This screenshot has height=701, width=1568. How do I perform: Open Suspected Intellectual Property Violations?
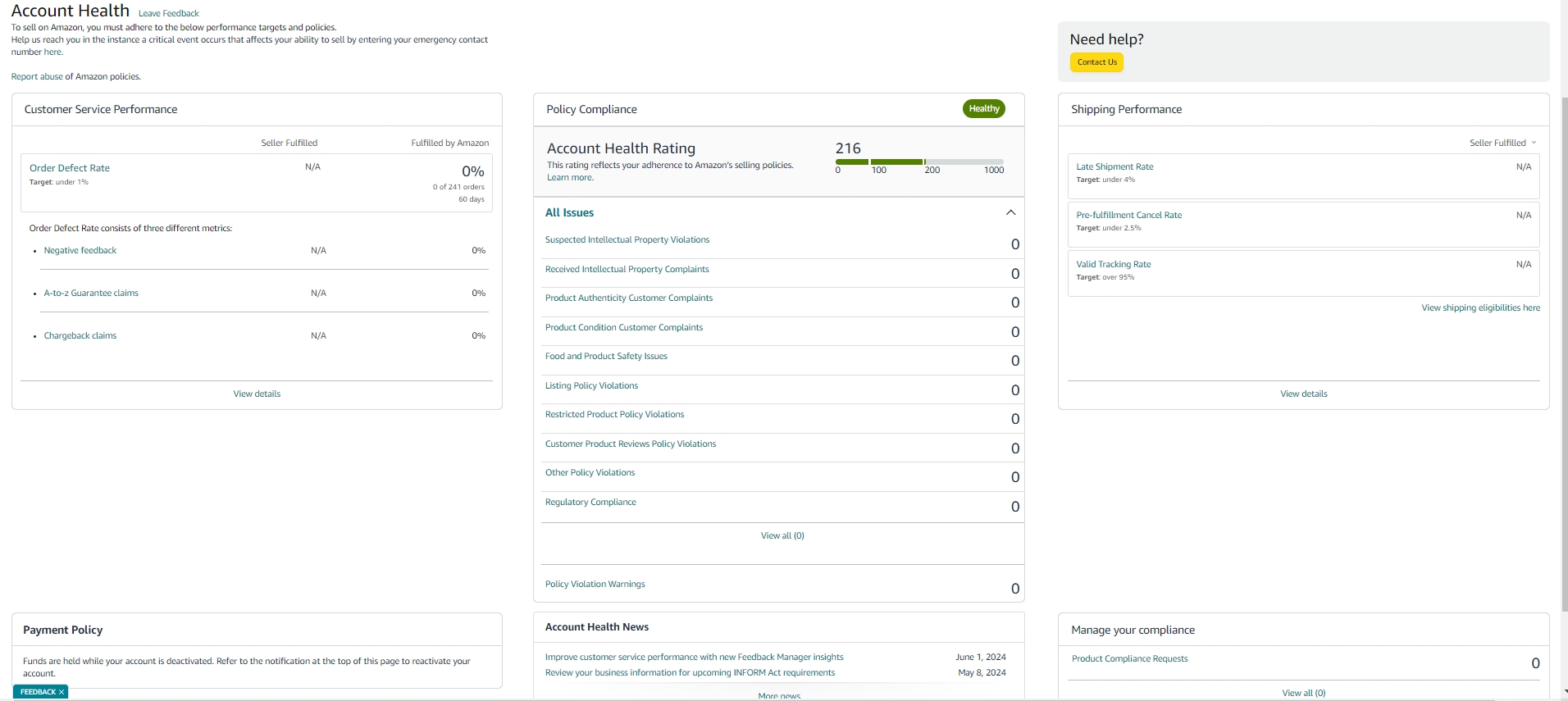pyautogui.click(x=627, y=239)
